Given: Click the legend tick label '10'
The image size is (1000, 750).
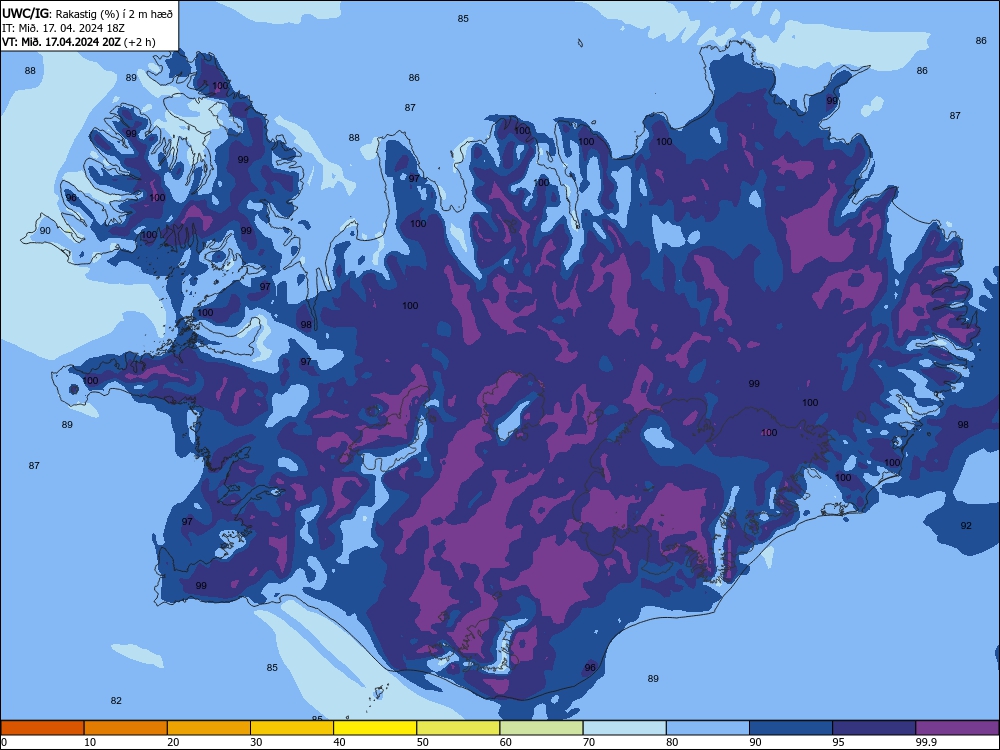Looking at the screenshot, I should tap(90, 742).
